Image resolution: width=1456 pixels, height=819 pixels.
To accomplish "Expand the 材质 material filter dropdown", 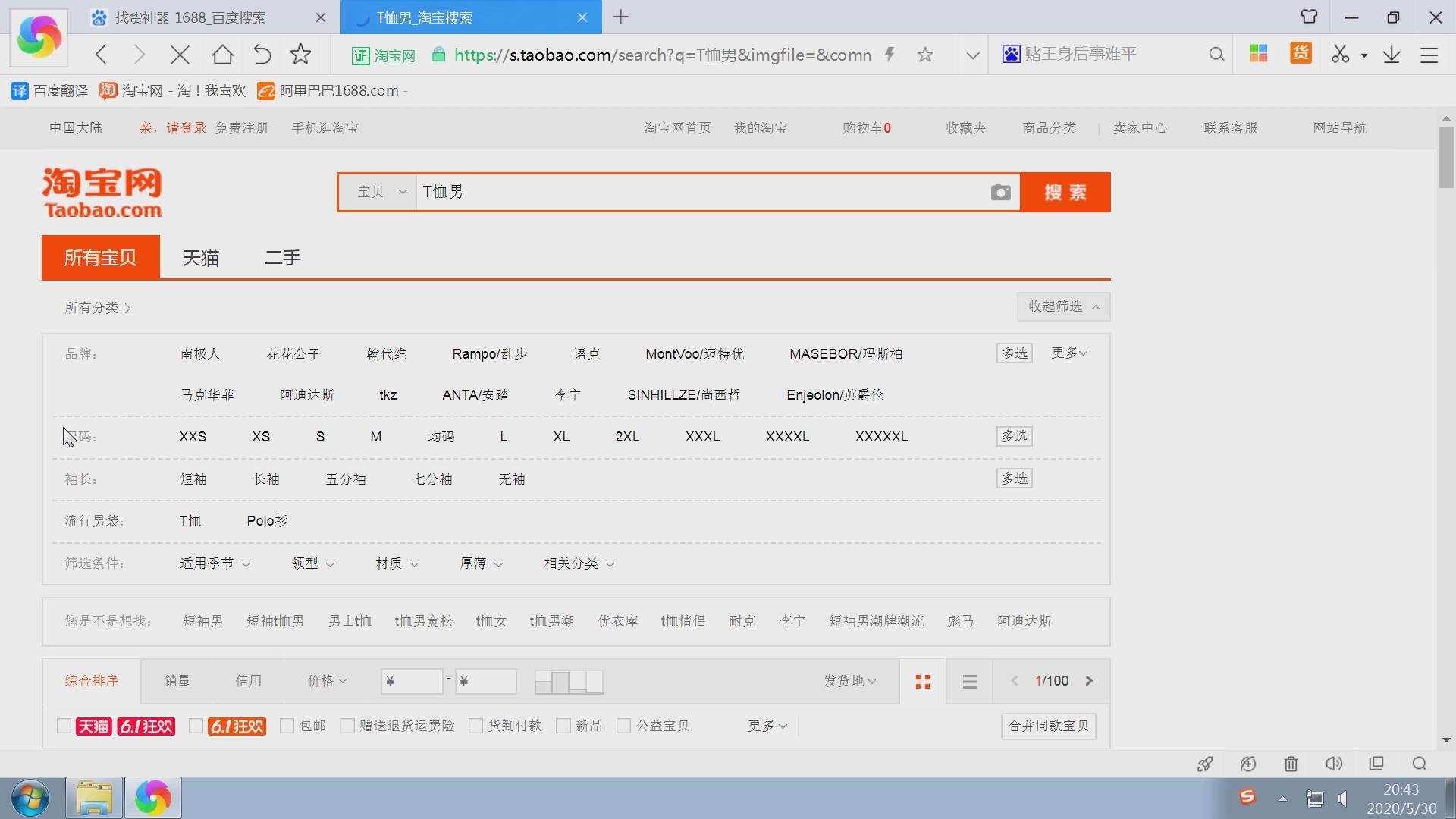I will [x=396, y=563].
